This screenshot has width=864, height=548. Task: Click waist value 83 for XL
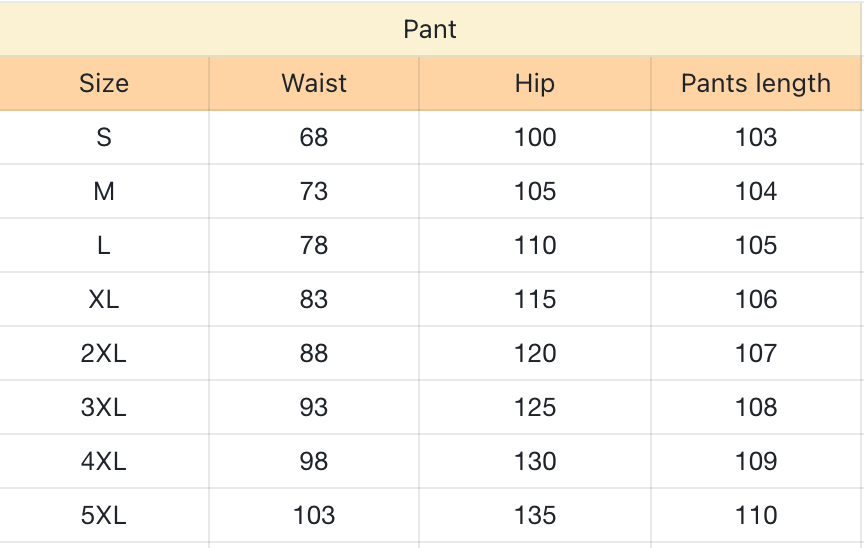point(314,299)
